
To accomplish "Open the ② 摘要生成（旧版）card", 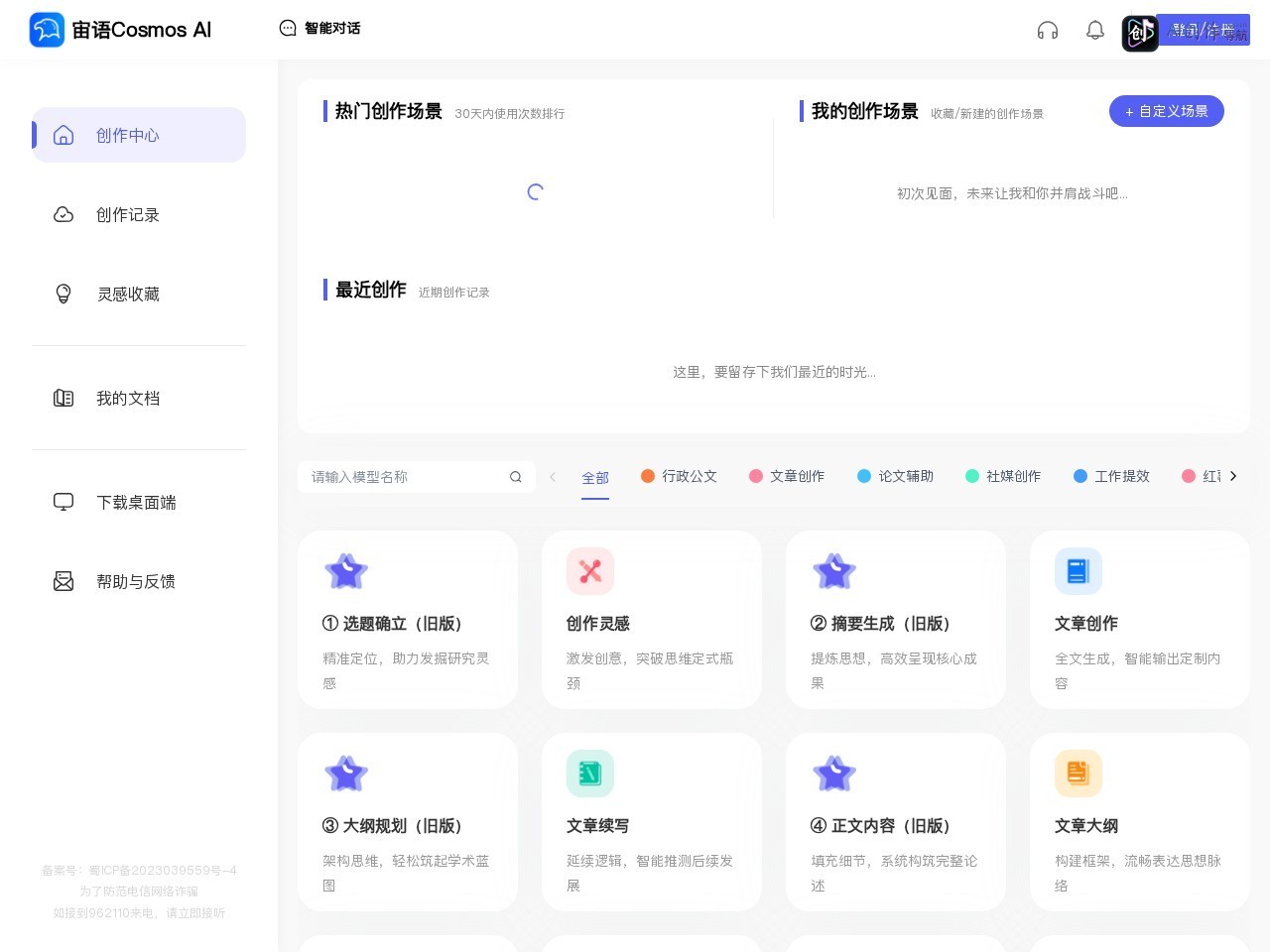I will (896, 620).
